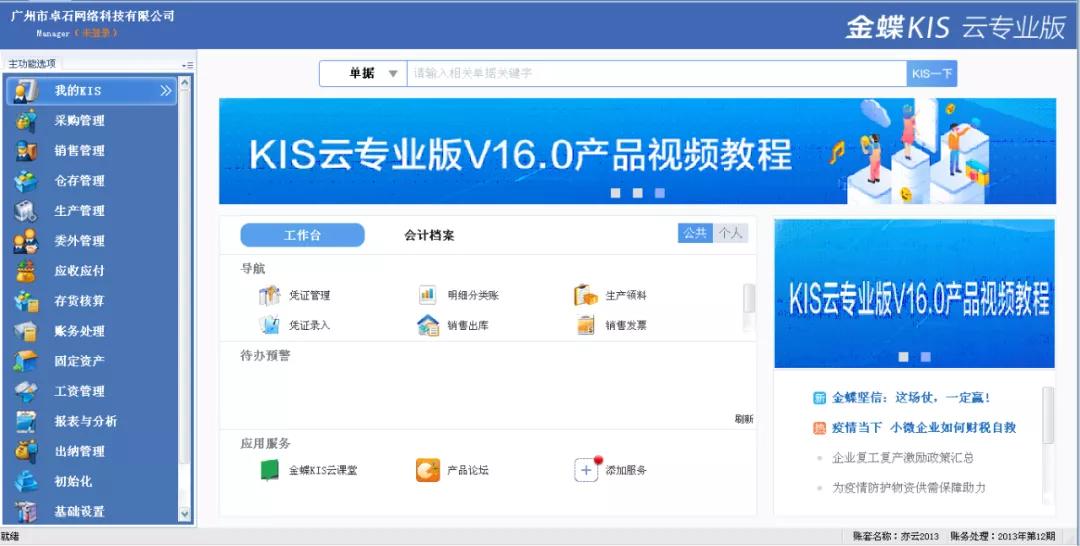The height and width of the screenshot is (546, 1080).
Task: Select second carousel dot on top banner
Action: (638, 193)
